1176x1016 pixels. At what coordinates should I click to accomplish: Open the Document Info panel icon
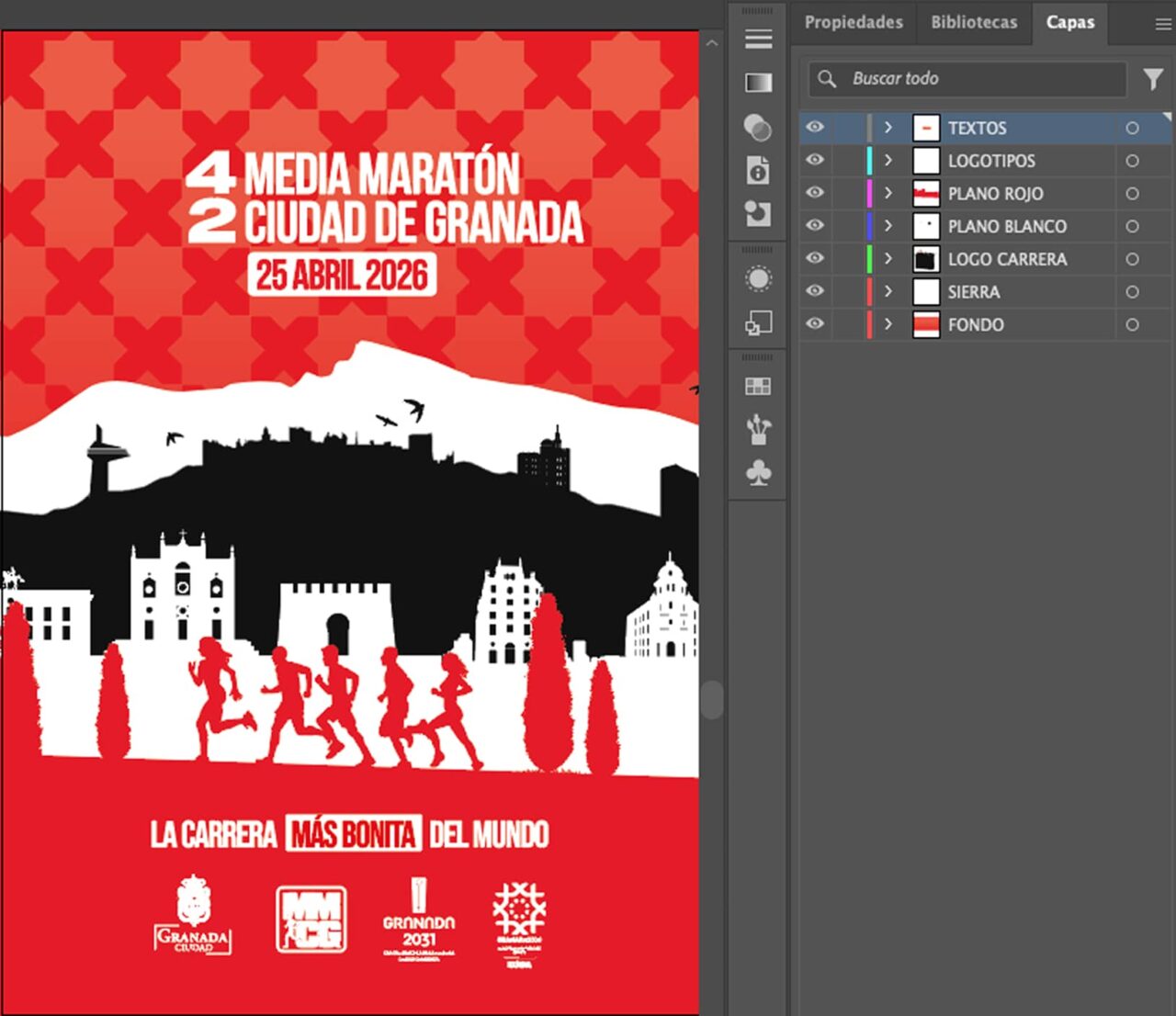[758, 170]
